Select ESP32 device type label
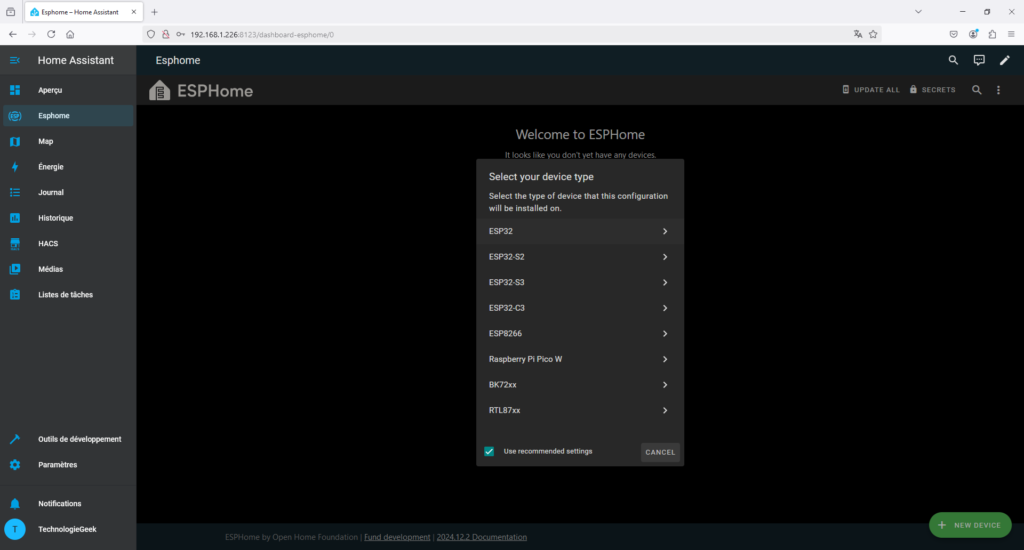Viewport: 1024px width, 550px height. (501, 231)
